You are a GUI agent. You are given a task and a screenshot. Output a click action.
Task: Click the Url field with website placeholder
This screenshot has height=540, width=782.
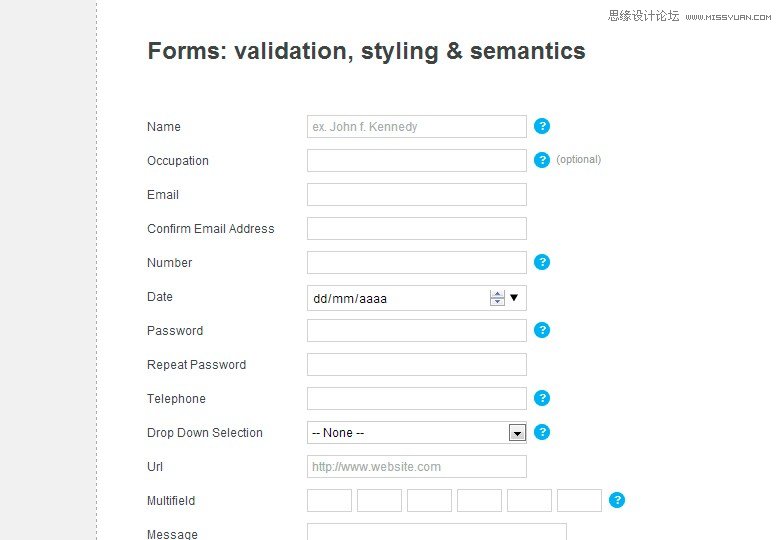[416, 466]
